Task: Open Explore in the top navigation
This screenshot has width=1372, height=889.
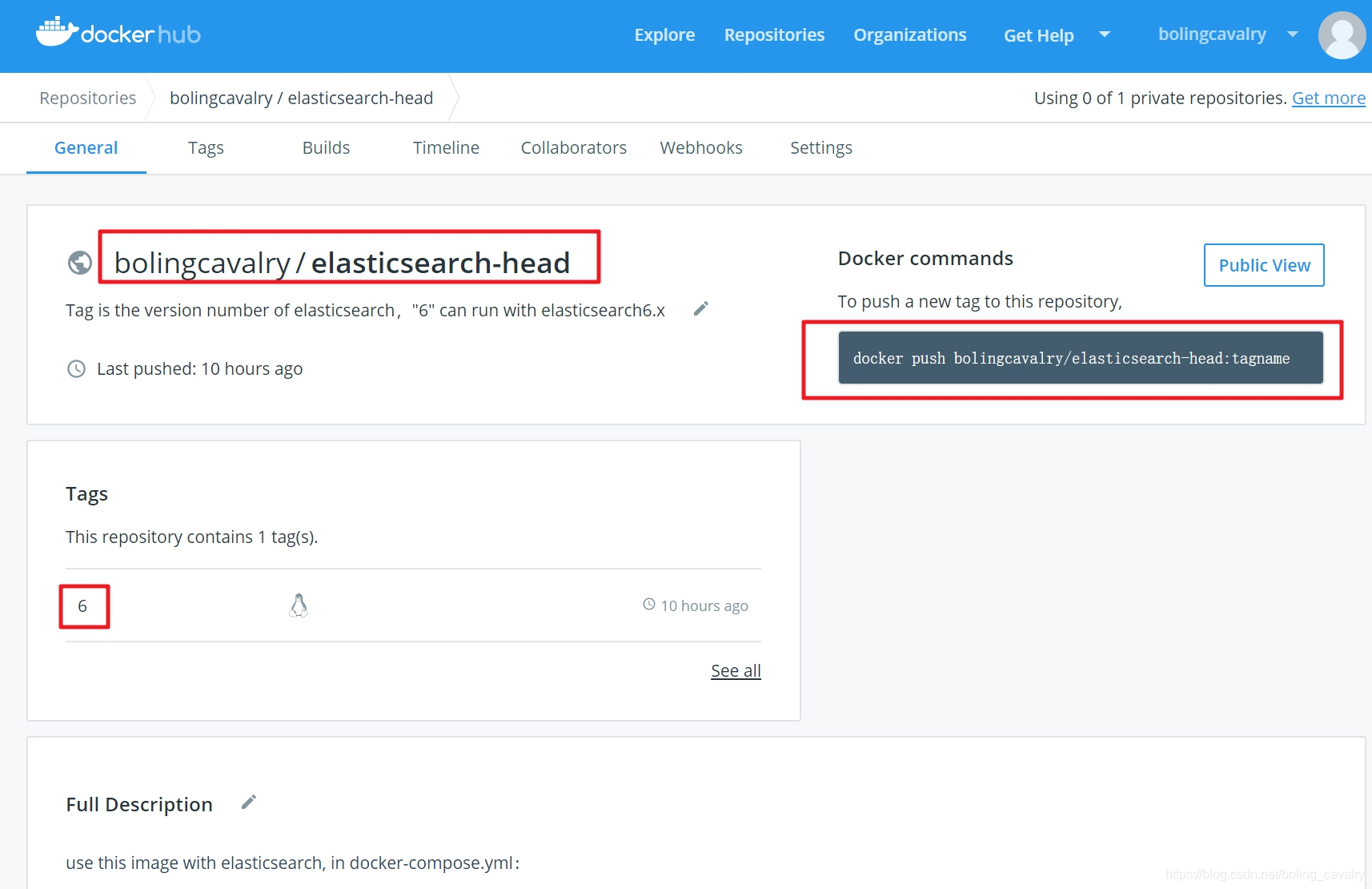Action: [x=664, y=35]
